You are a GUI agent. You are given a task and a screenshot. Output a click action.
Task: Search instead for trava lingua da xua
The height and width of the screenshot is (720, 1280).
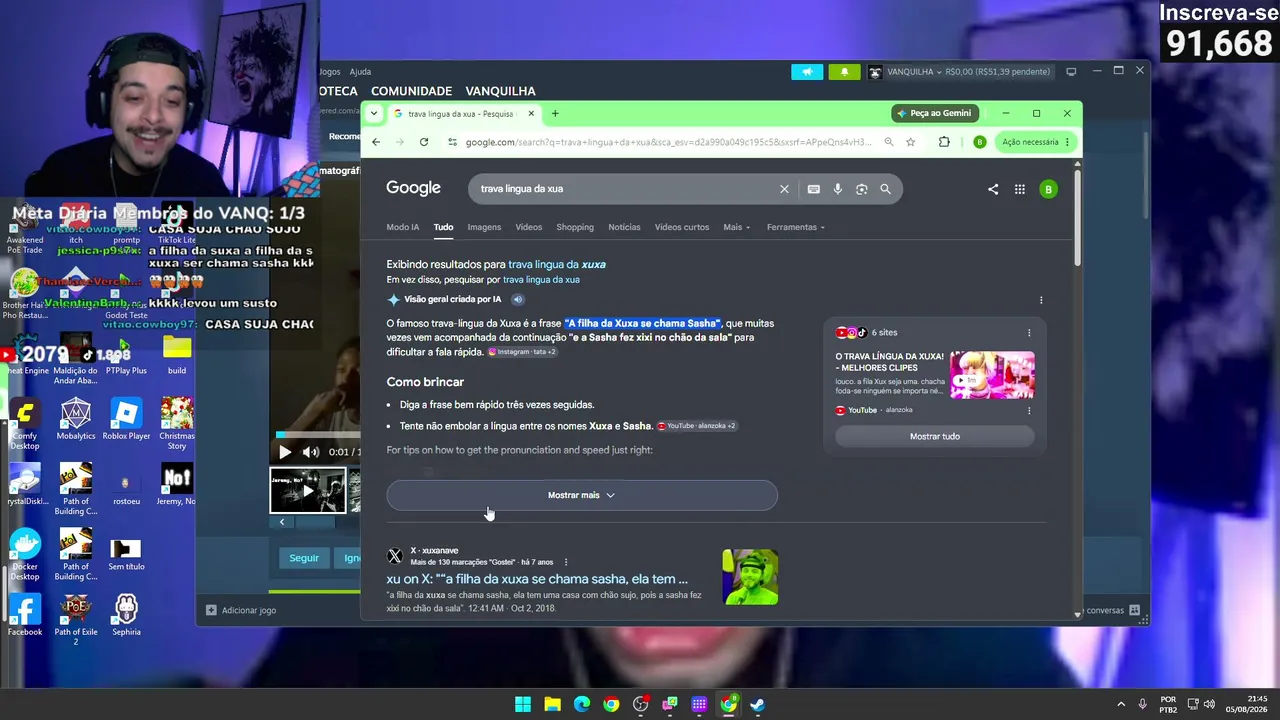tap(541, 280)
